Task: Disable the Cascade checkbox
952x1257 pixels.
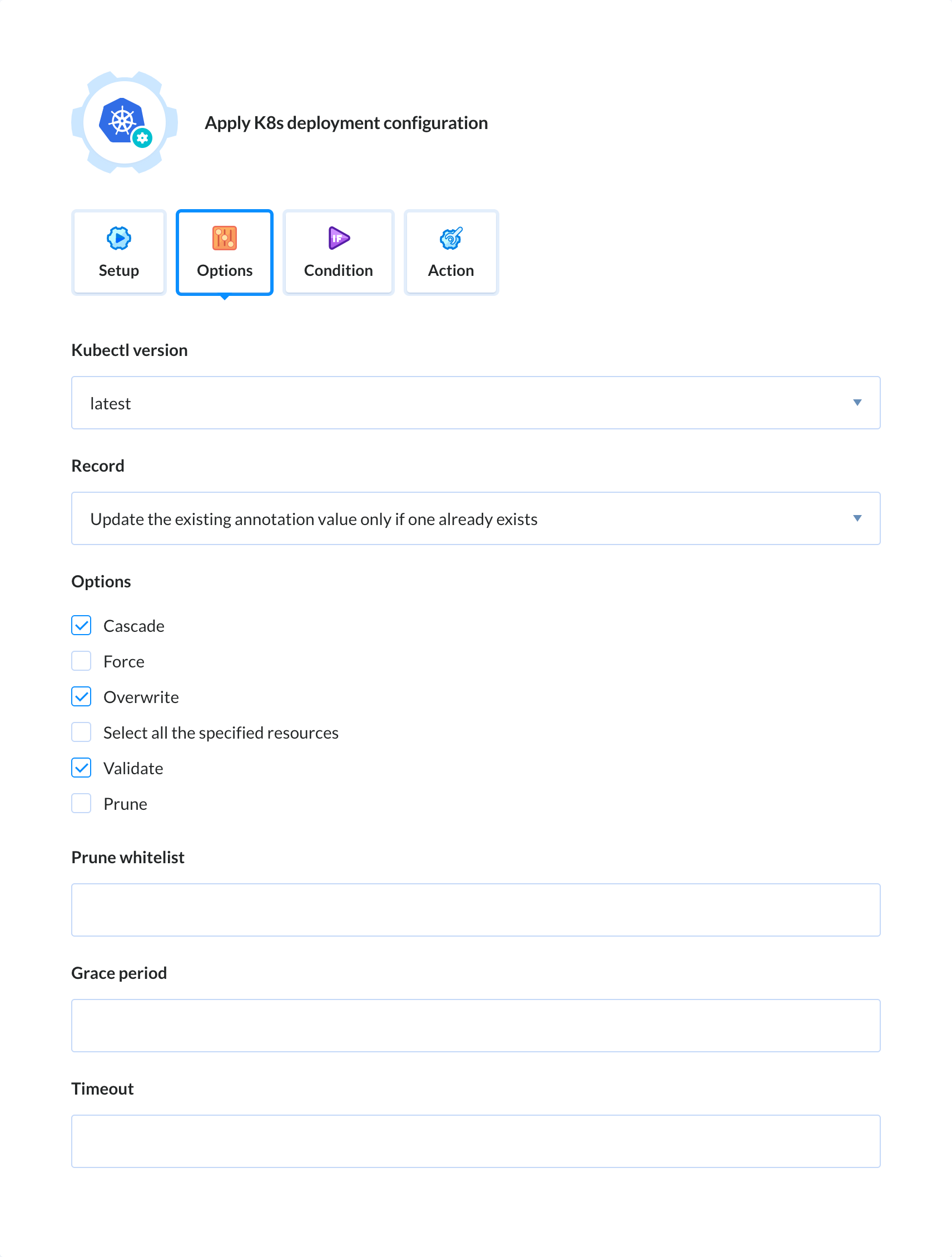Action: (81, 625)
